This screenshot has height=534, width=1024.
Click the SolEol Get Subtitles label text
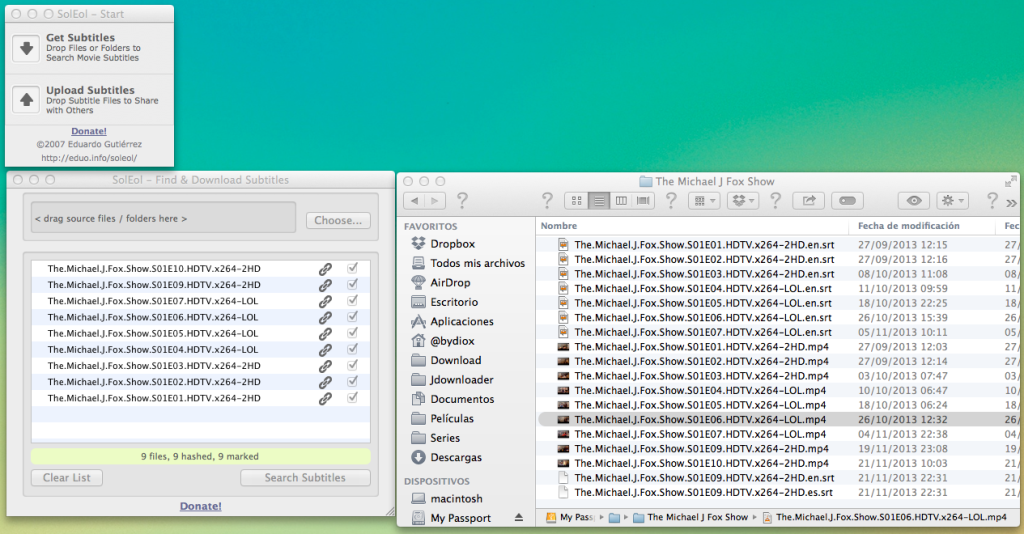(x=80, y=37)
